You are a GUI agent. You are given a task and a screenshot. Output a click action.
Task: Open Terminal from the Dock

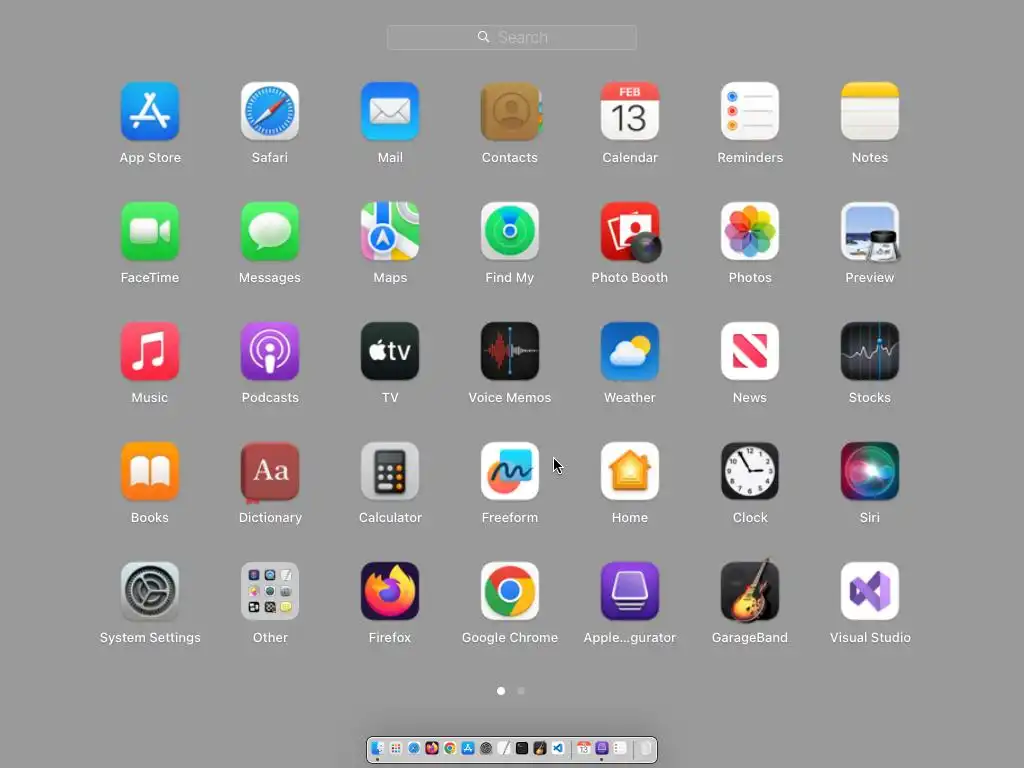tap(522, 748)
